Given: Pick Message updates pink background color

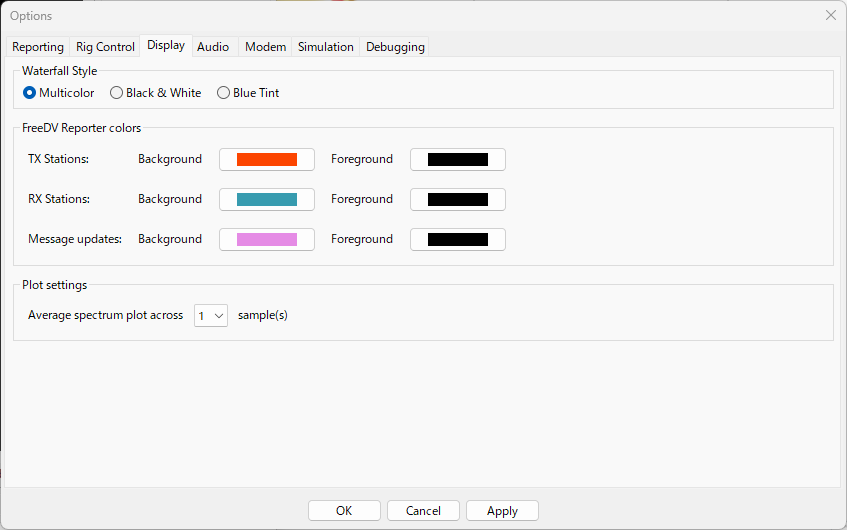Looking at the screenshot, I should [267, 239].
